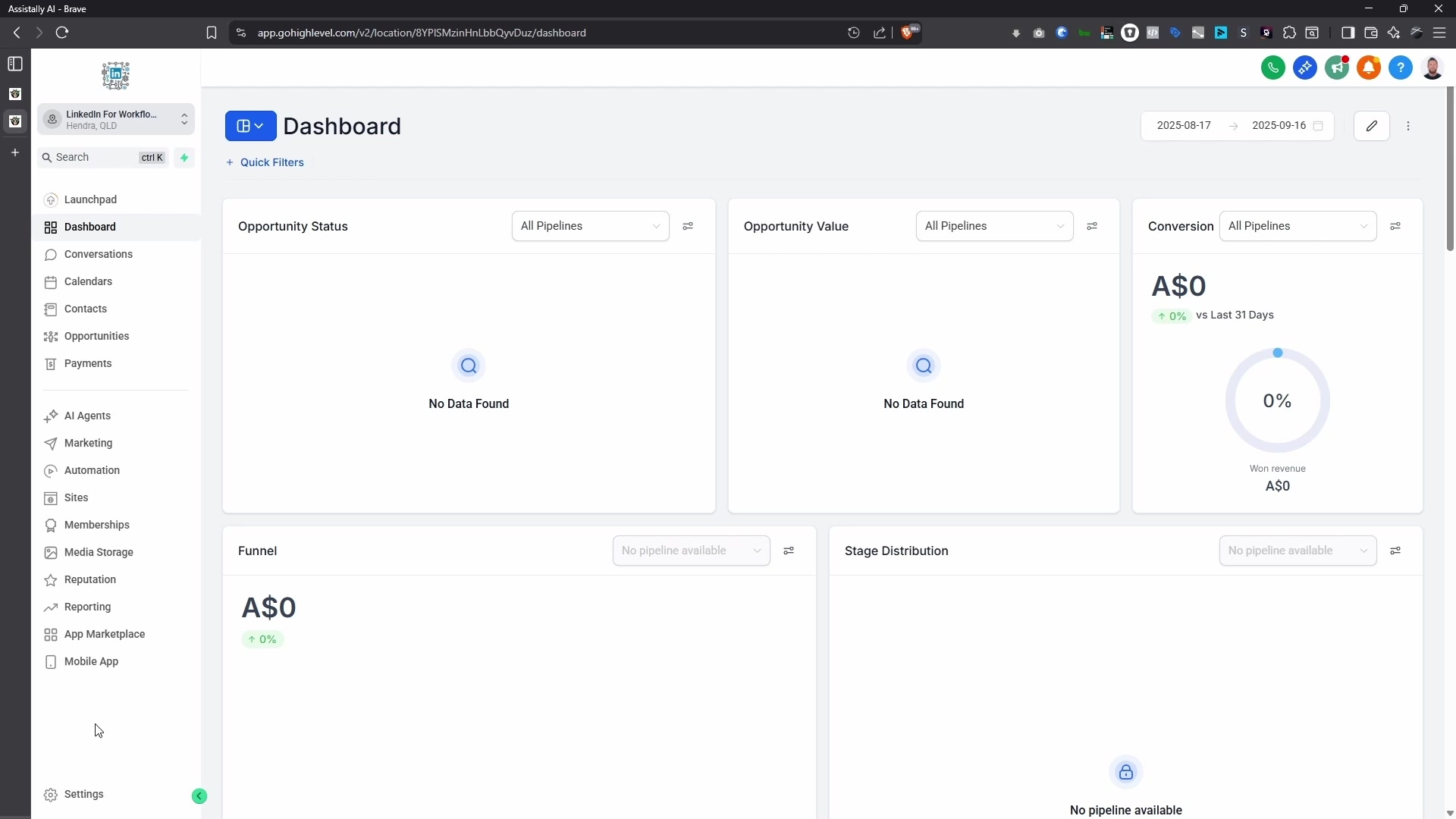Click the lightning quick actions icon
This screenshot has height=819, width=1456.
[x=184, y=158]
